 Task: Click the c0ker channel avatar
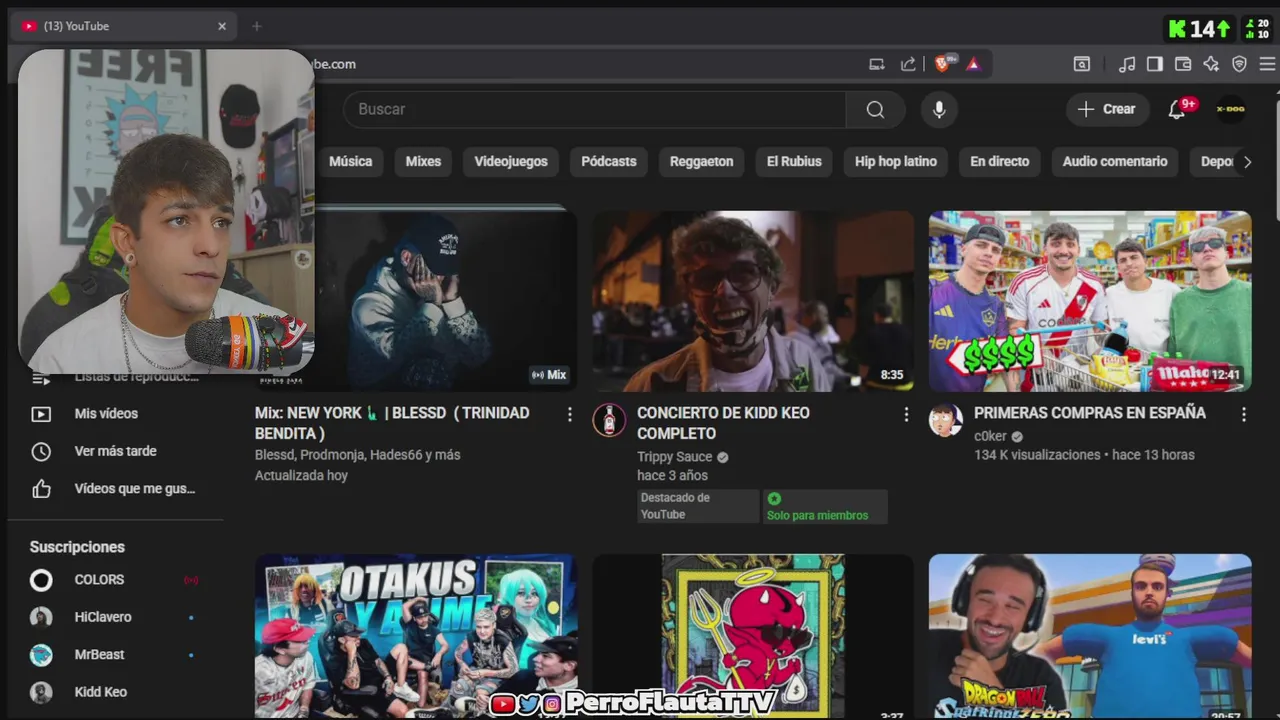click(x=946, y=420)
